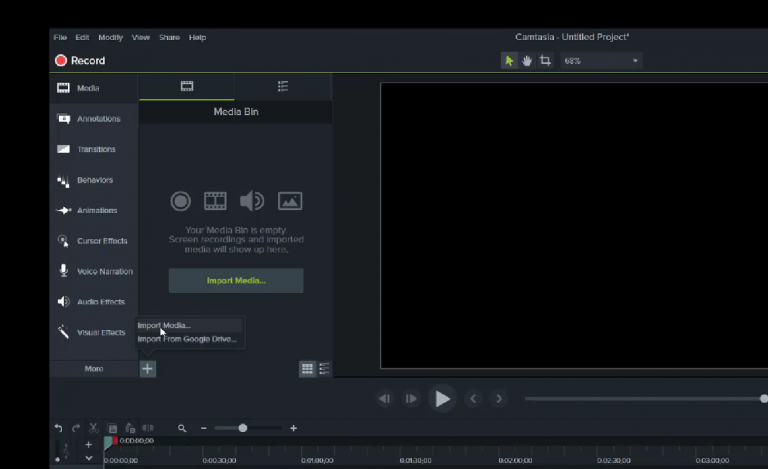This screenshot has height=469, width=768.
Task: Open the Share menu
Action: (x=169, y=37)
